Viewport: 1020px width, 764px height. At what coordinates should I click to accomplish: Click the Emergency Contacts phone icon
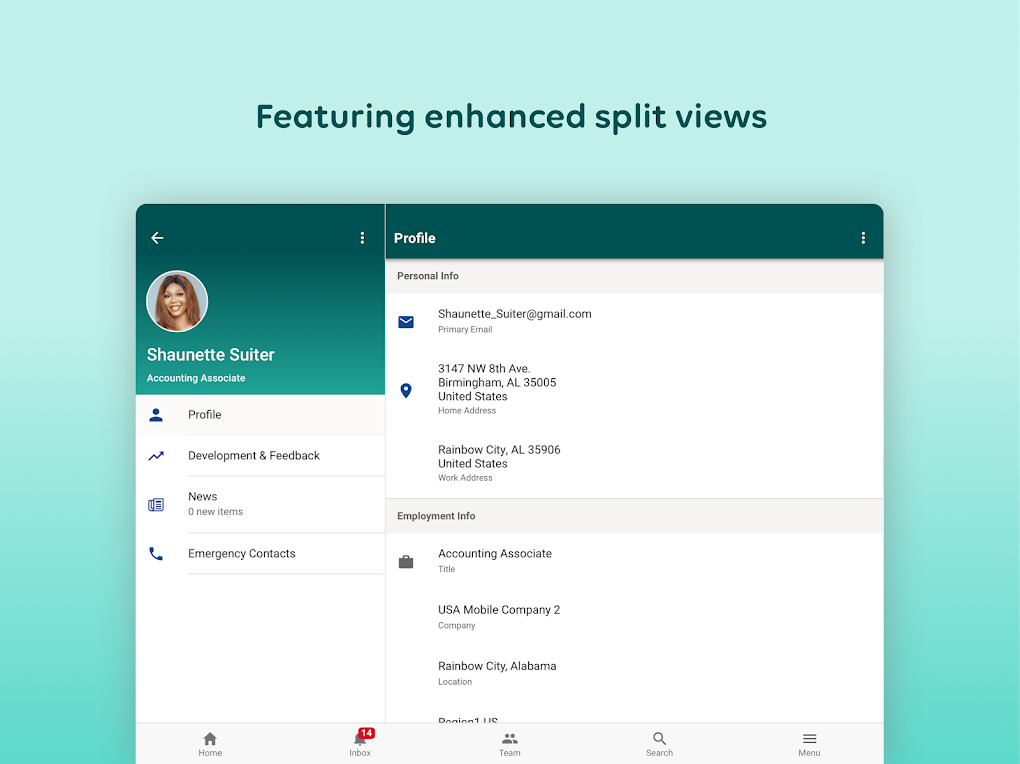(156, 553)
